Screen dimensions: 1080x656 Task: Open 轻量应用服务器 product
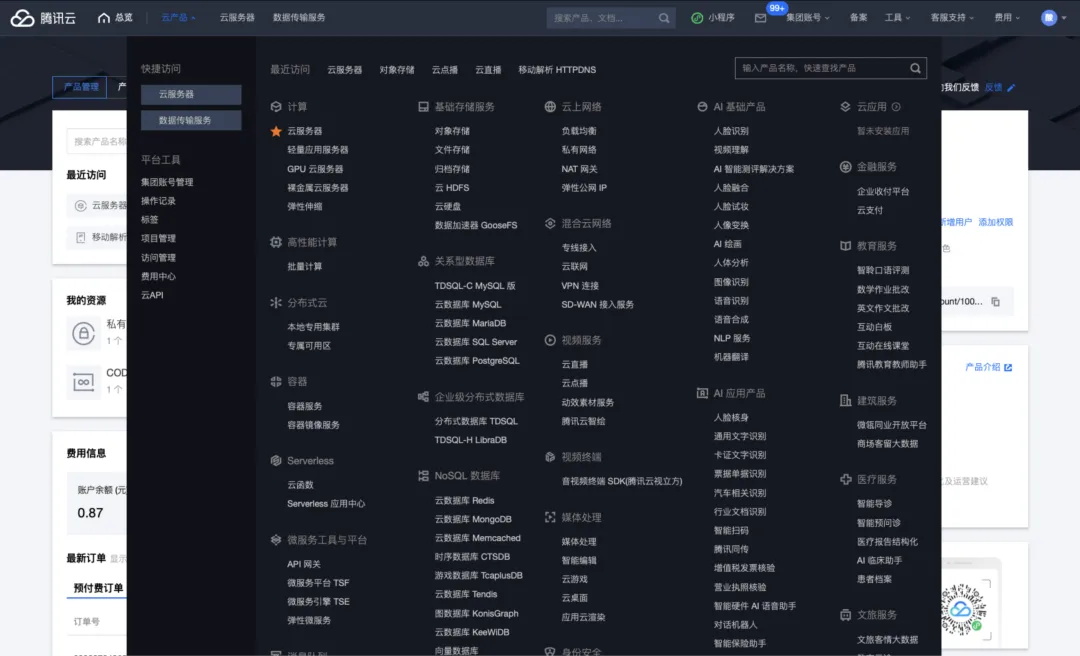click(318, 150)
